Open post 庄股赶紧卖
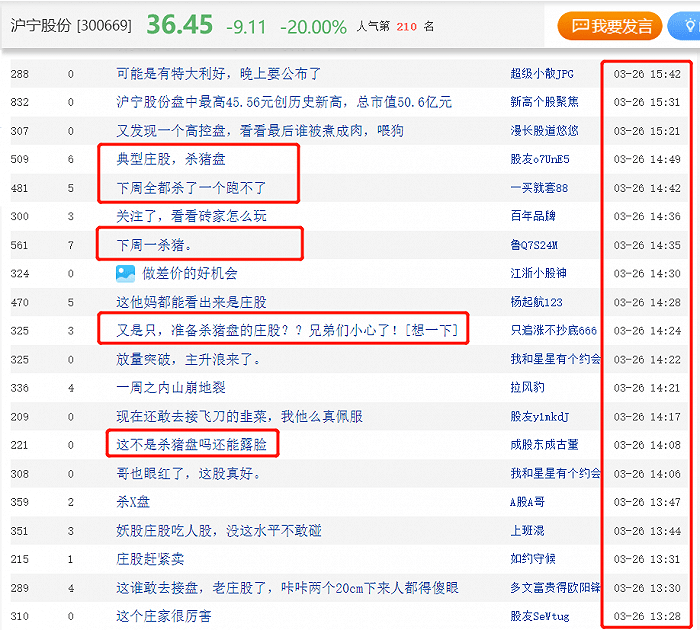 click(x=150, y=559)
